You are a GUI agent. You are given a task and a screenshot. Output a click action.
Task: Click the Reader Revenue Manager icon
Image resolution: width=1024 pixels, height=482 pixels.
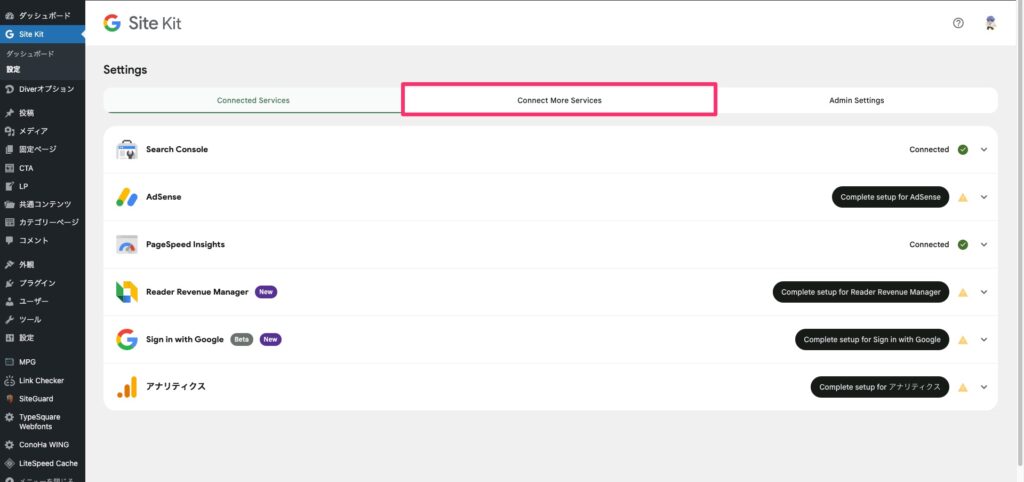pyautogui.click(x=126, y=292)
